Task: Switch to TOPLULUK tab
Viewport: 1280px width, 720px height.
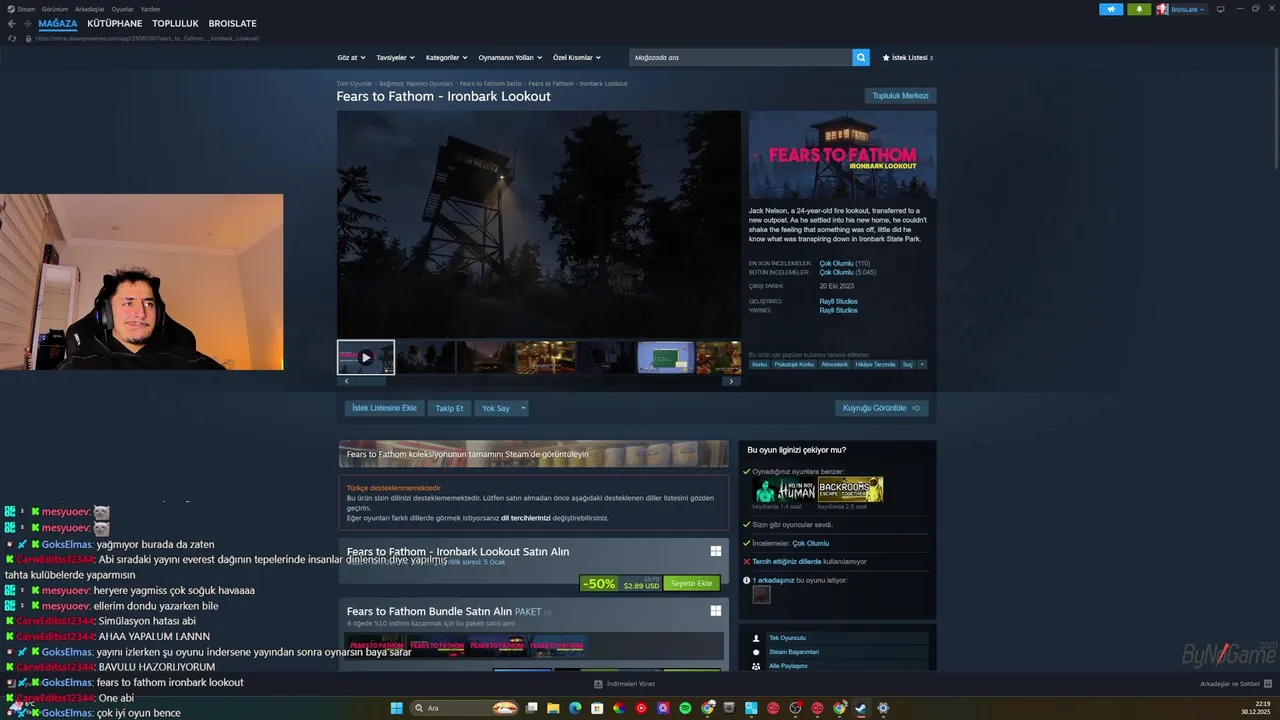Action: coord(175,23)
